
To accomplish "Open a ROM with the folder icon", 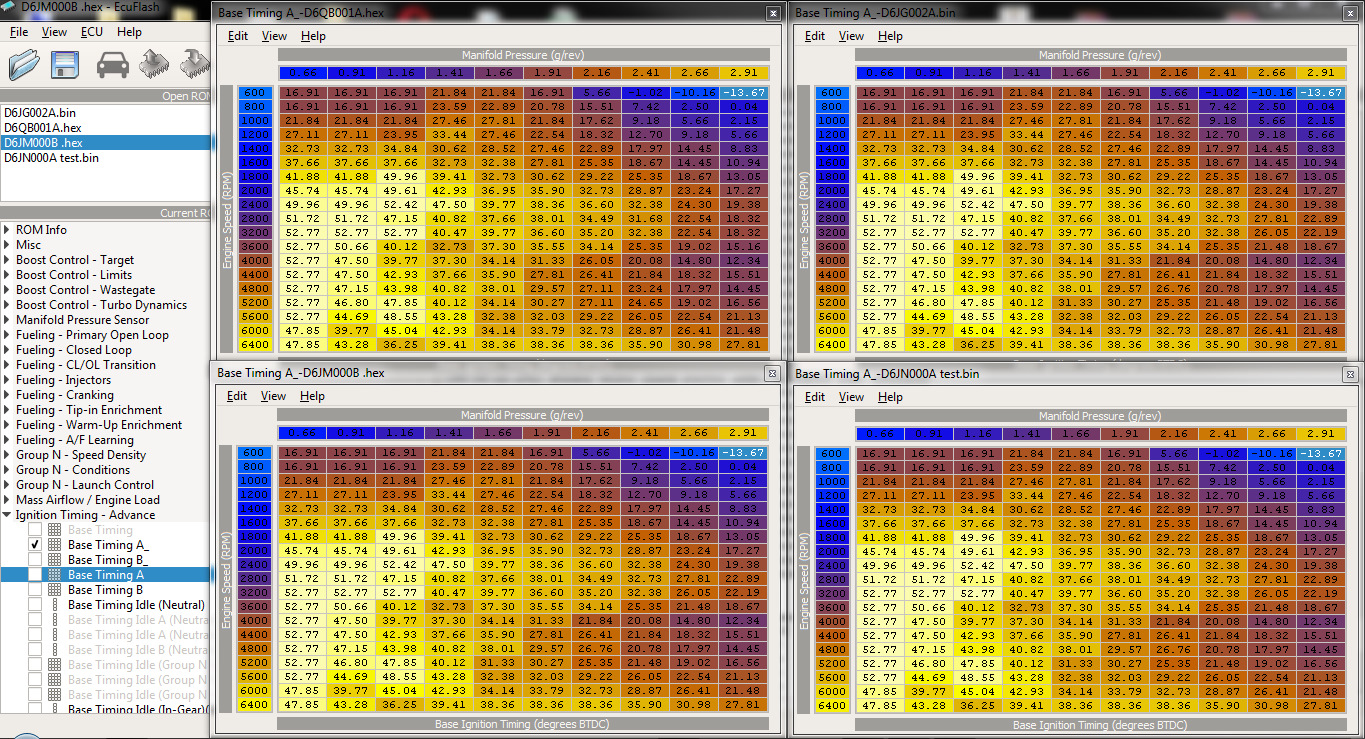I will coord(24,65).
